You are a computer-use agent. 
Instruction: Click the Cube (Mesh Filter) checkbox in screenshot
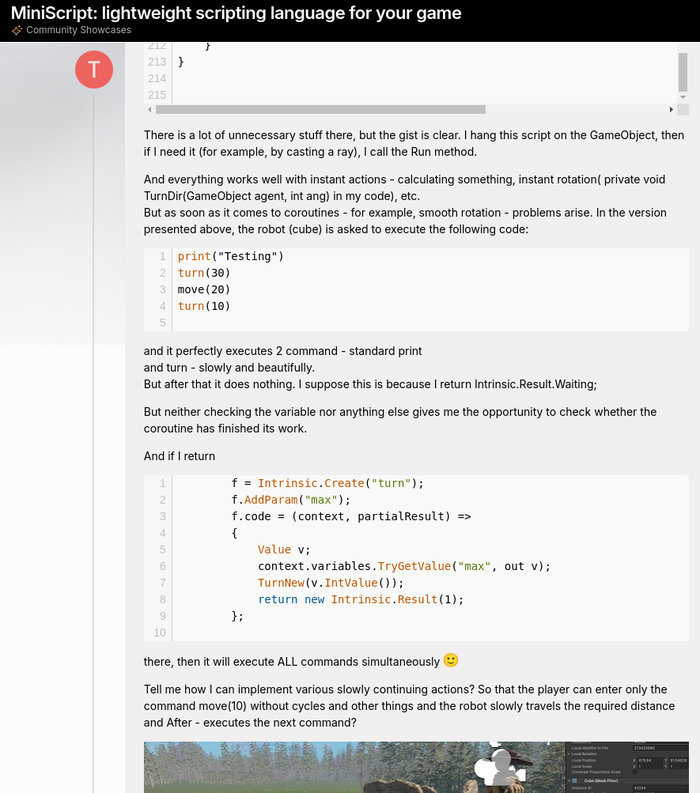573,781
